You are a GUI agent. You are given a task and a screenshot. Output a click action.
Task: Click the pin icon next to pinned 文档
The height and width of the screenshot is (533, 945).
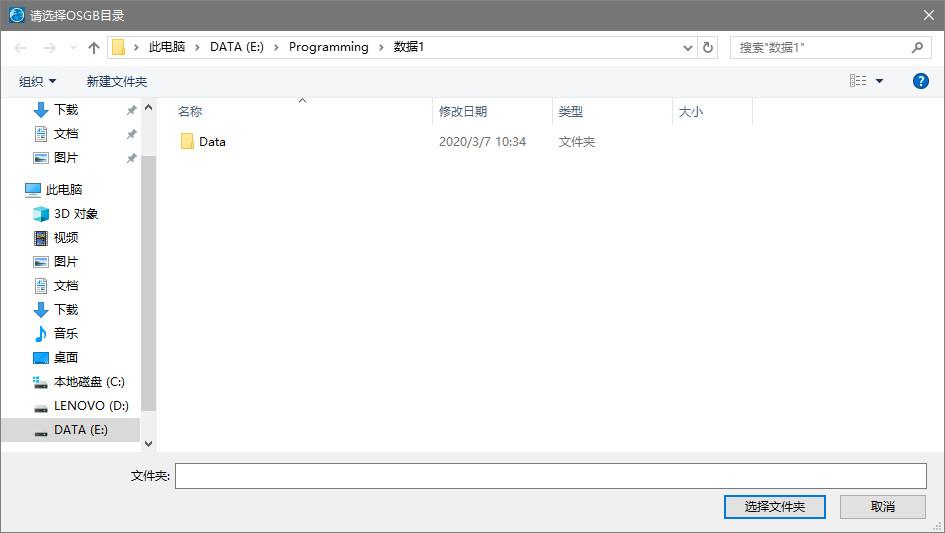[x=131, y=134]
